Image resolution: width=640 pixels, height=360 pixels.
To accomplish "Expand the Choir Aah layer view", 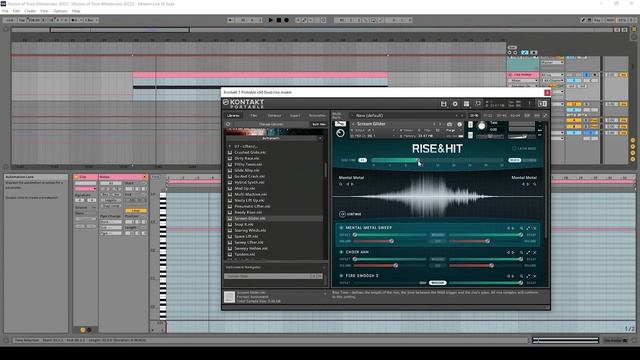I will tap(528, 253).
